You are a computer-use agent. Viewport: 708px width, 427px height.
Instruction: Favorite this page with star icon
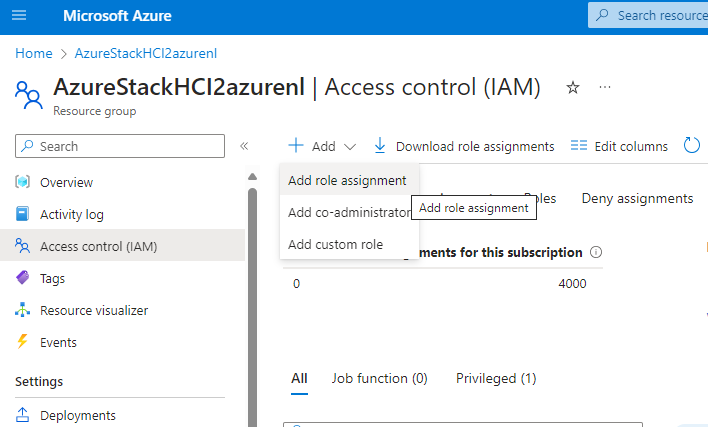tap(573, 88)
